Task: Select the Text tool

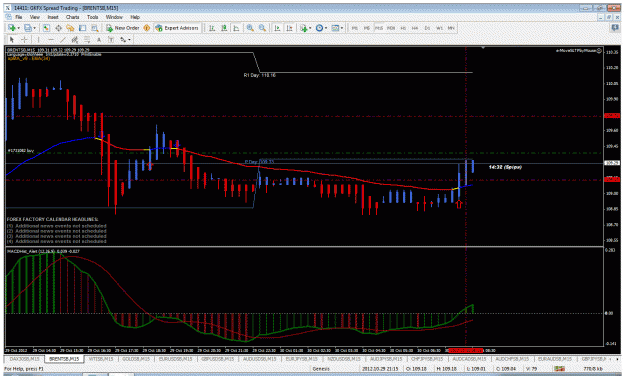Action: [99, 39]
